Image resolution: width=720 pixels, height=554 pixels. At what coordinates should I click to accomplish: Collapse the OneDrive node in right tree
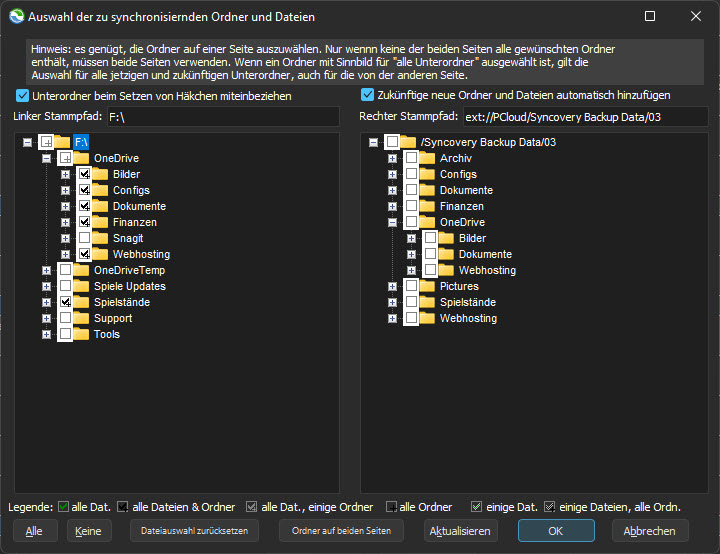[x=393, y=222]
